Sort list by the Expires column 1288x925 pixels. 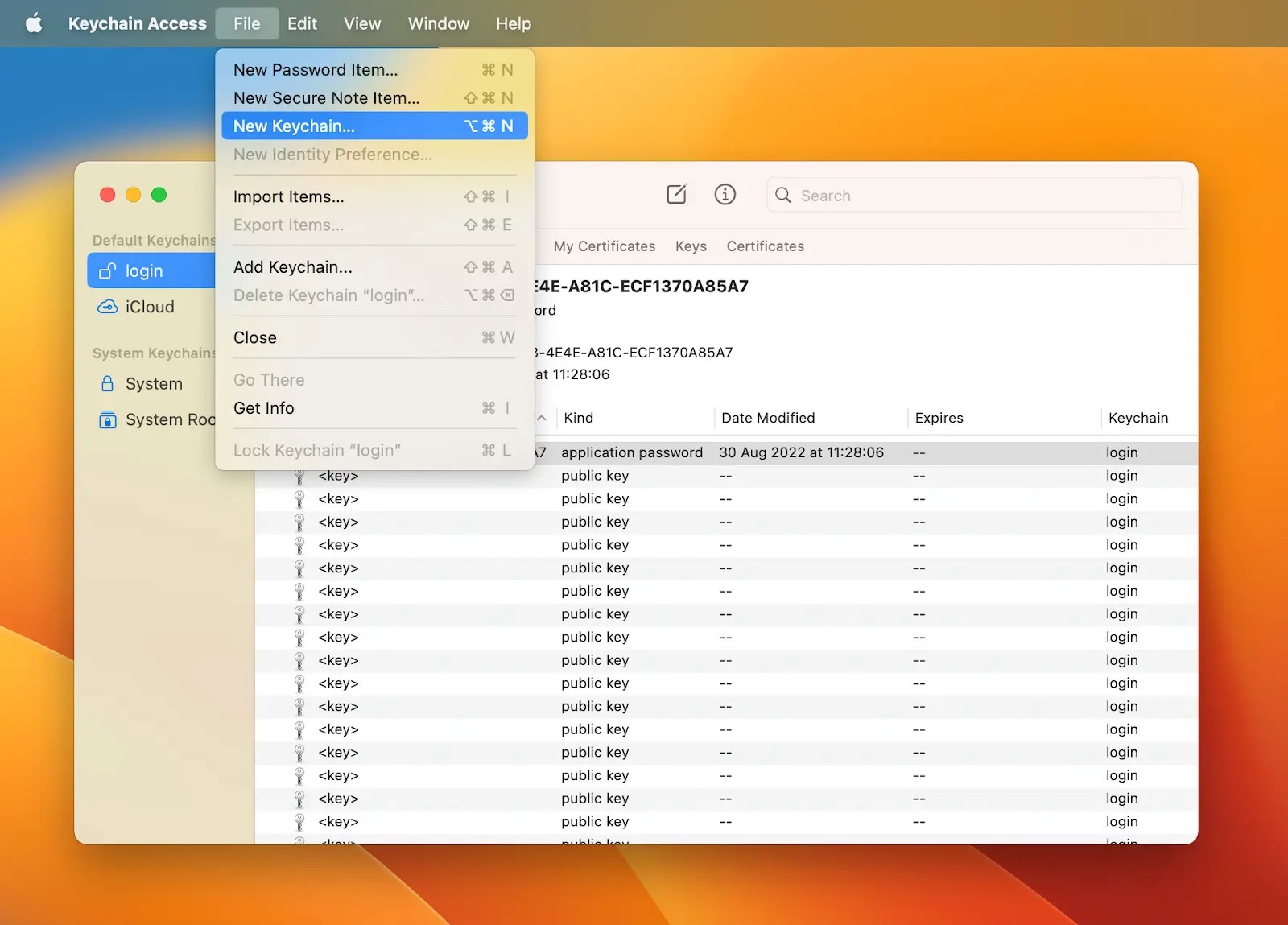click(x=939, y=418)
